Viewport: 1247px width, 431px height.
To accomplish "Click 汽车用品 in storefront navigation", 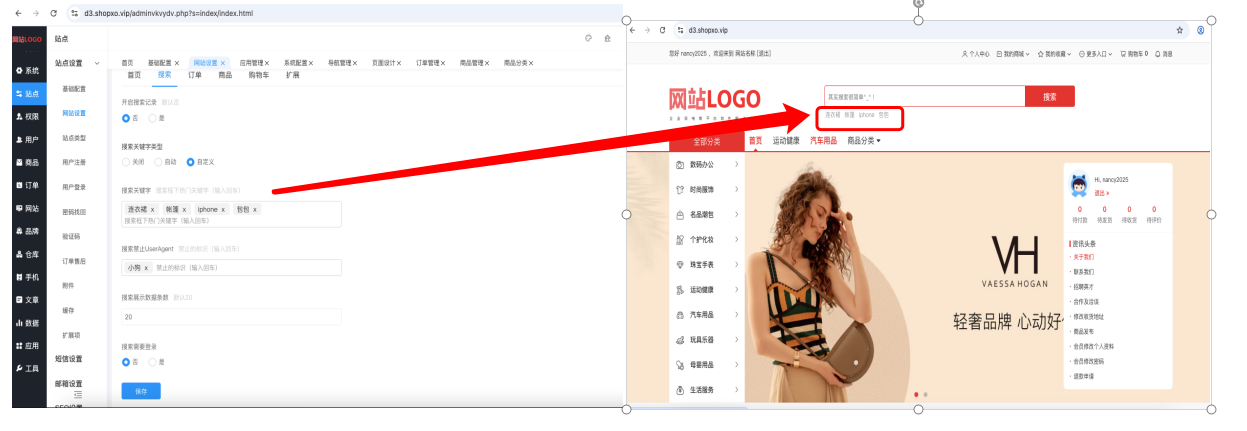I will point(823,141).
